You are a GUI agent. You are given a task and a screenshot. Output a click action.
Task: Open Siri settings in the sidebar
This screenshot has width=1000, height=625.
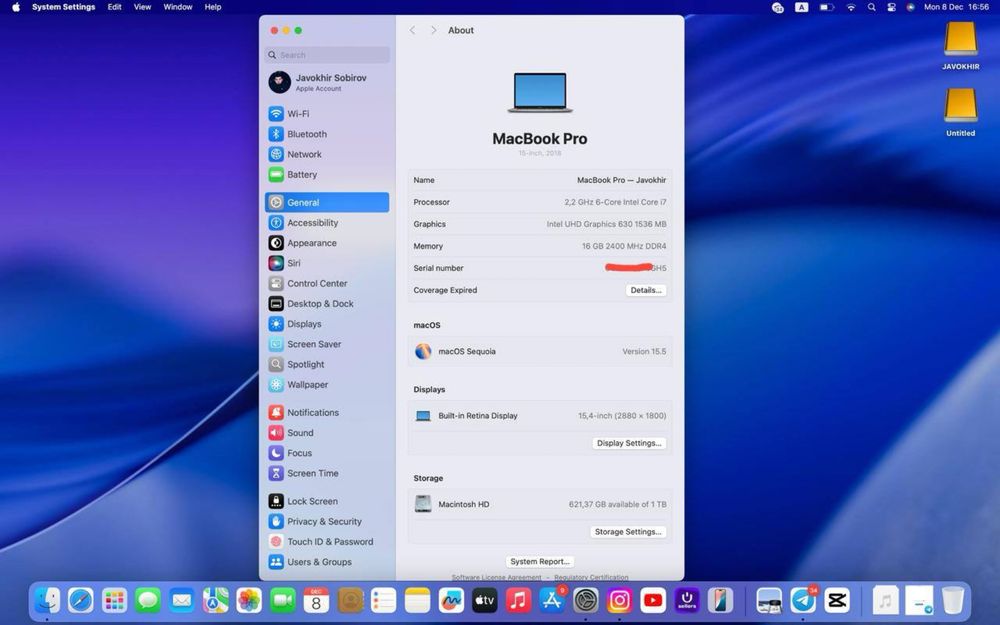pyautogui.click(x=327, y=263)
